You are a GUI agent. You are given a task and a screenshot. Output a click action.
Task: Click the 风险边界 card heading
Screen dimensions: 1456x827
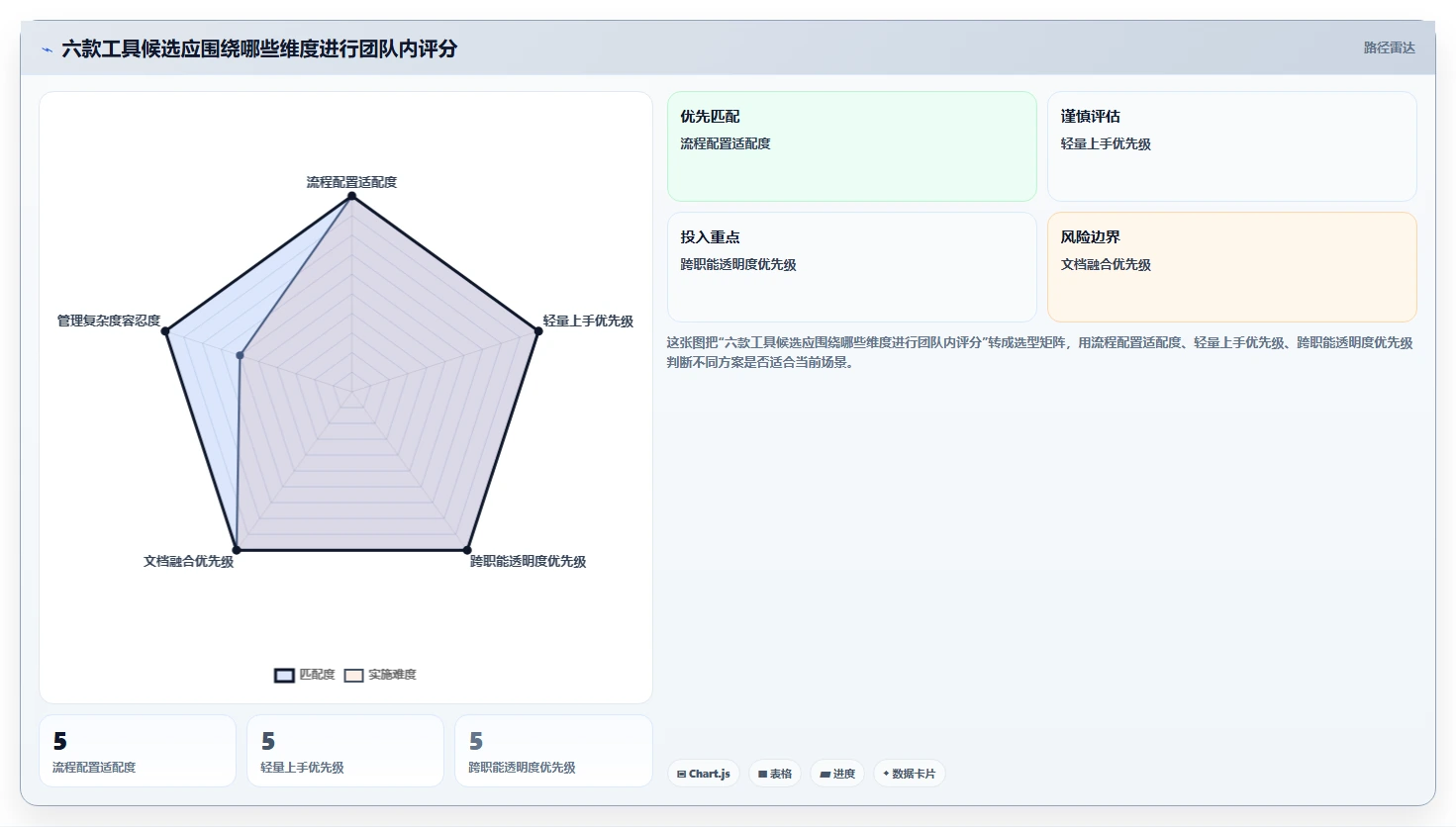click(1090, 237)
